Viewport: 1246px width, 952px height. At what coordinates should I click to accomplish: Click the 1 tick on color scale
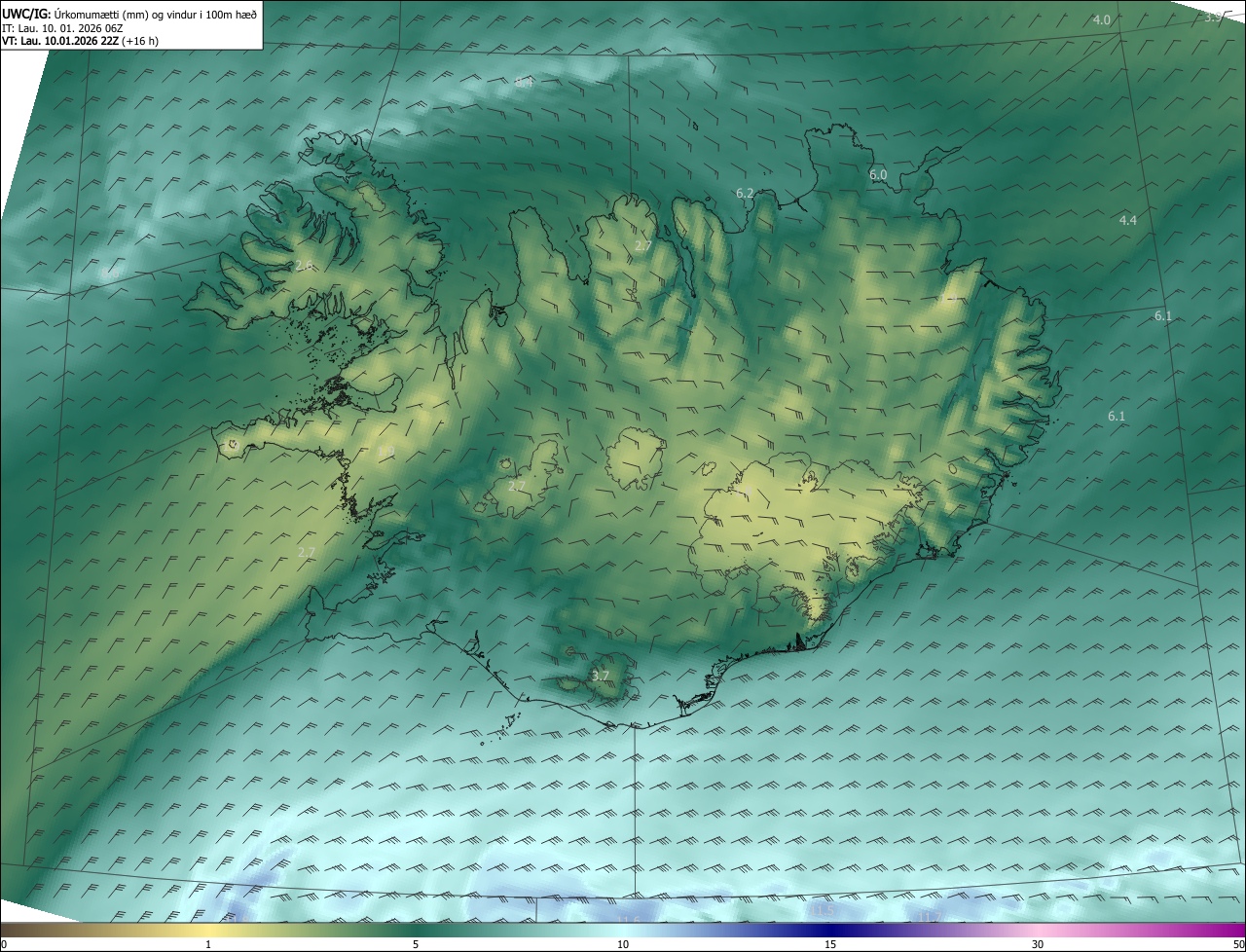208,944
